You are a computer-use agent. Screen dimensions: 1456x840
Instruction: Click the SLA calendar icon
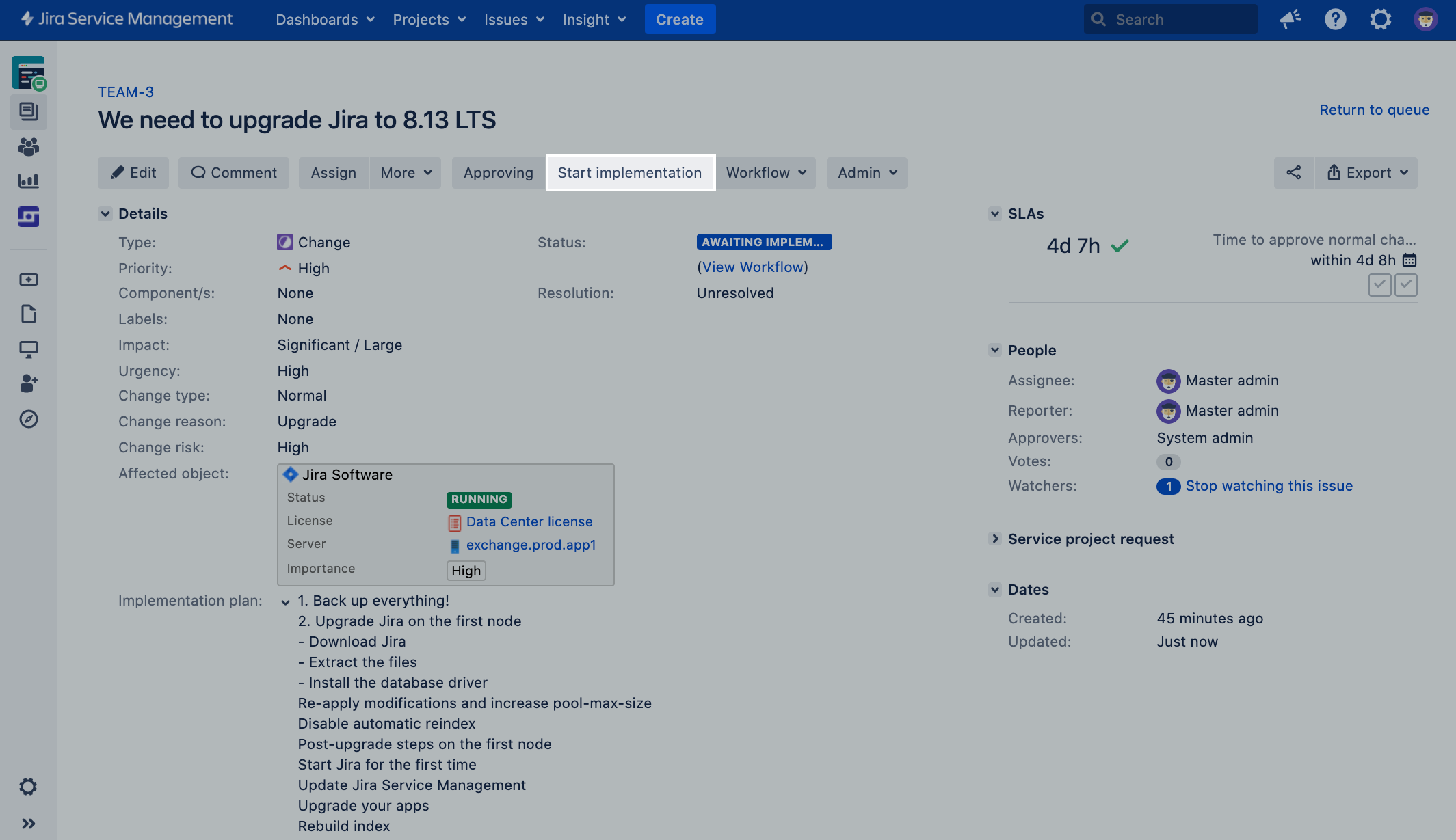point(1409,260)
